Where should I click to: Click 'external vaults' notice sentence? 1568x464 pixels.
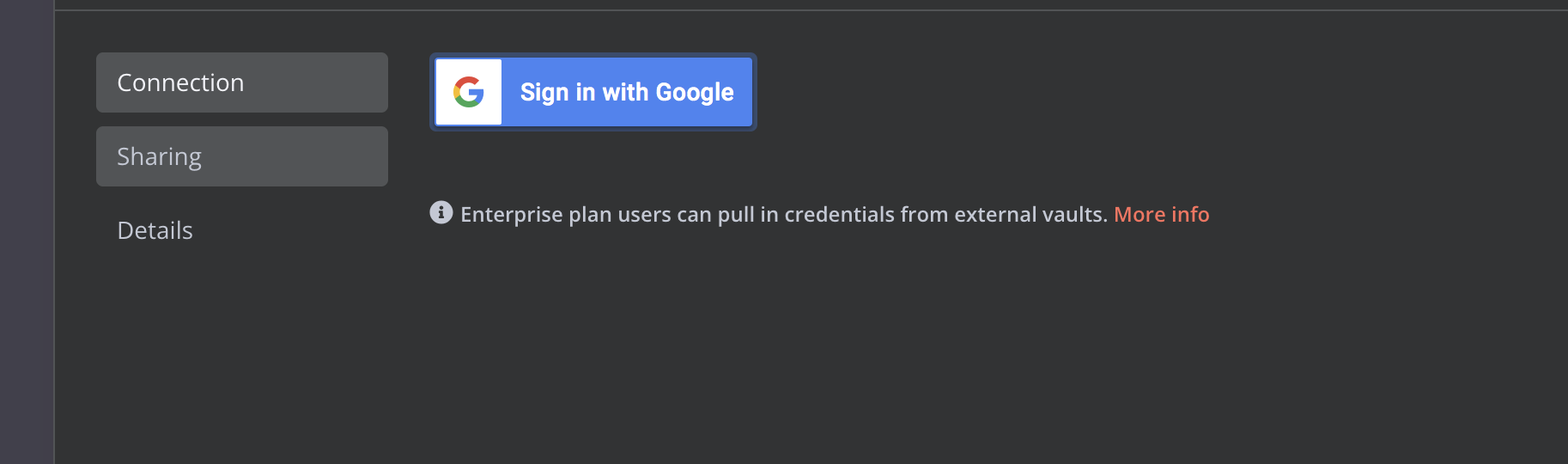click(x=784, y=215)
